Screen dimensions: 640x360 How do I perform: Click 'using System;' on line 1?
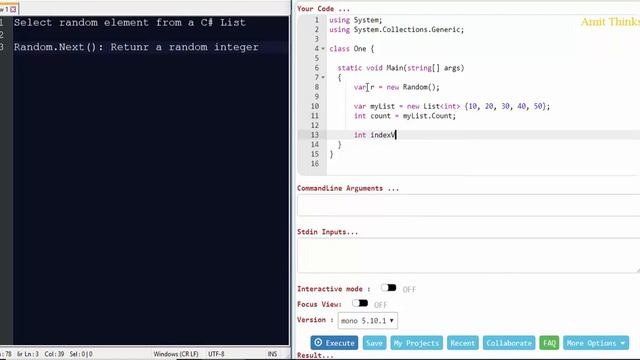tap(356, 20)
